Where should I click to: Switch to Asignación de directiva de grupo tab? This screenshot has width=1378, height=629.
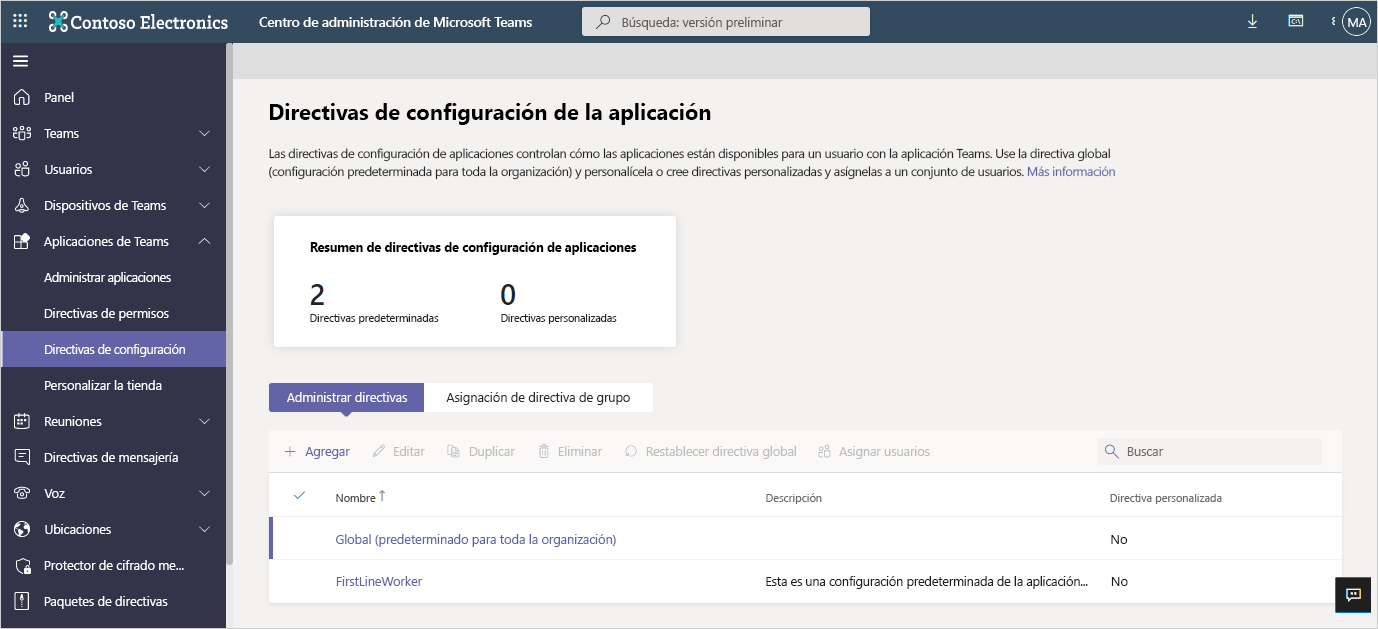click(x=538, y=397)
